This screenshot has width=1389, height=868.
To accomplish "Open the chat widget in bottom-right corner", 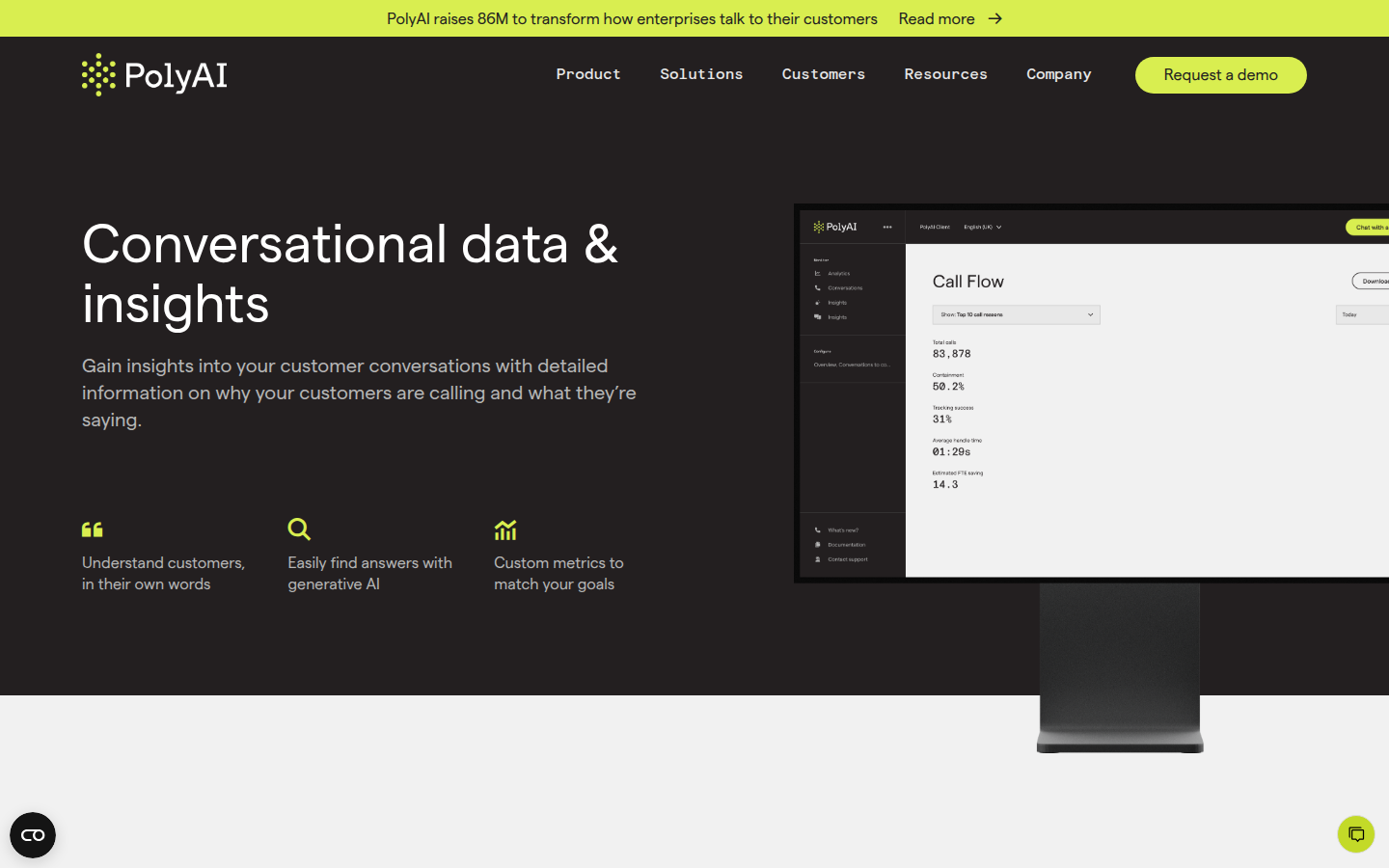I will pyautogui.click(x=1355, y=834).
